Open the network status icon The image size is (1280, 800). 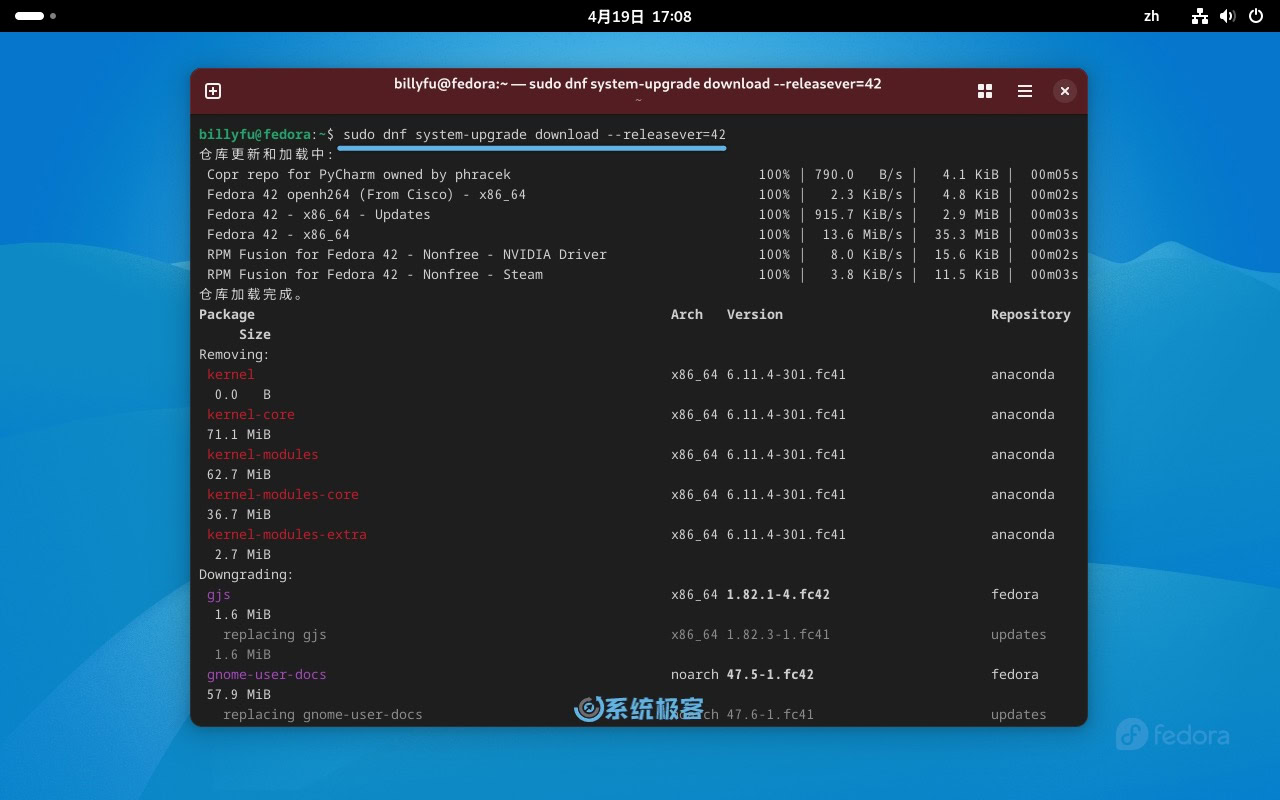coord(1200,16)
